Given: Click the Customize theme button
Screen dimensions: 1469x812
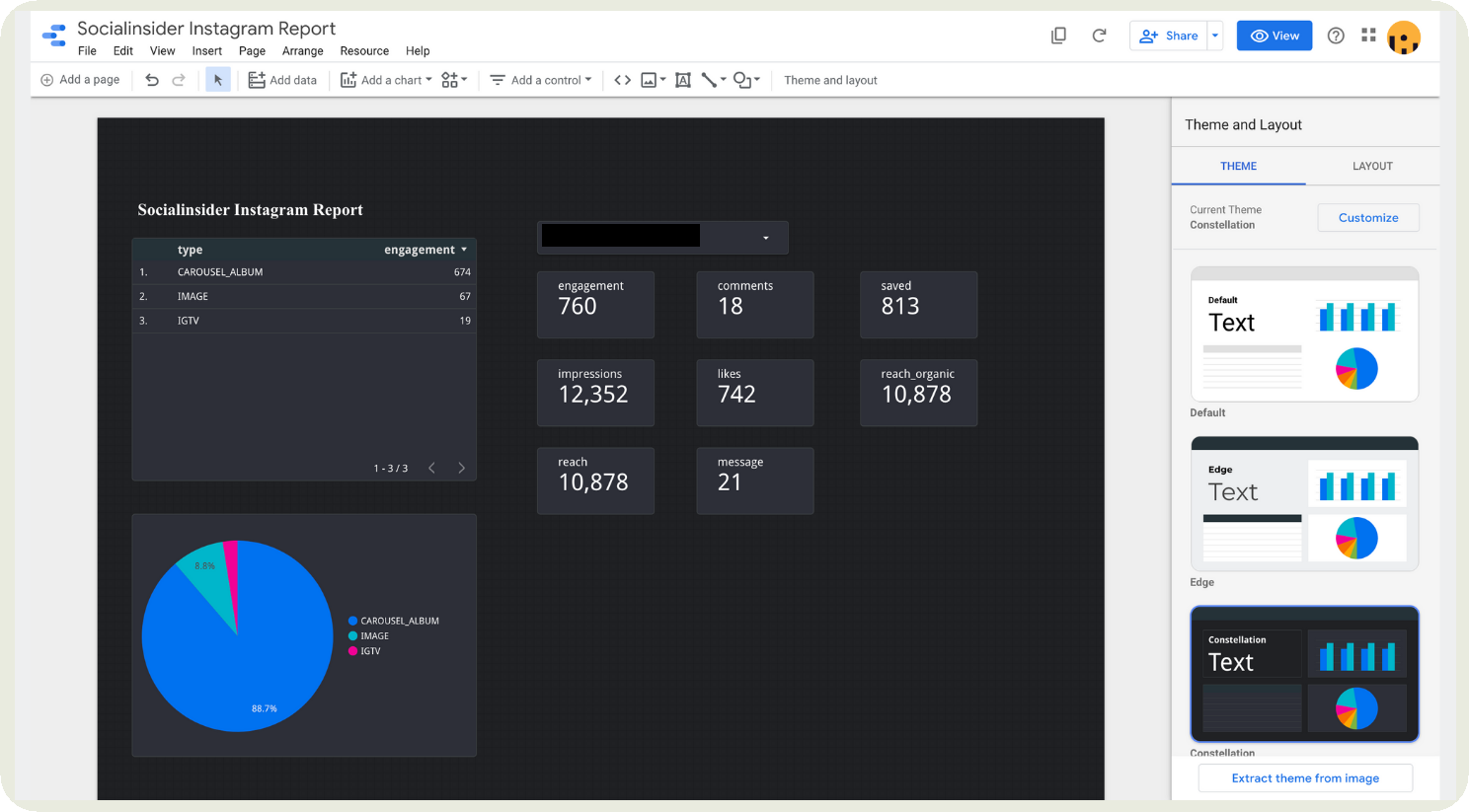Looking at the screenshot, I should [1368, 218].
